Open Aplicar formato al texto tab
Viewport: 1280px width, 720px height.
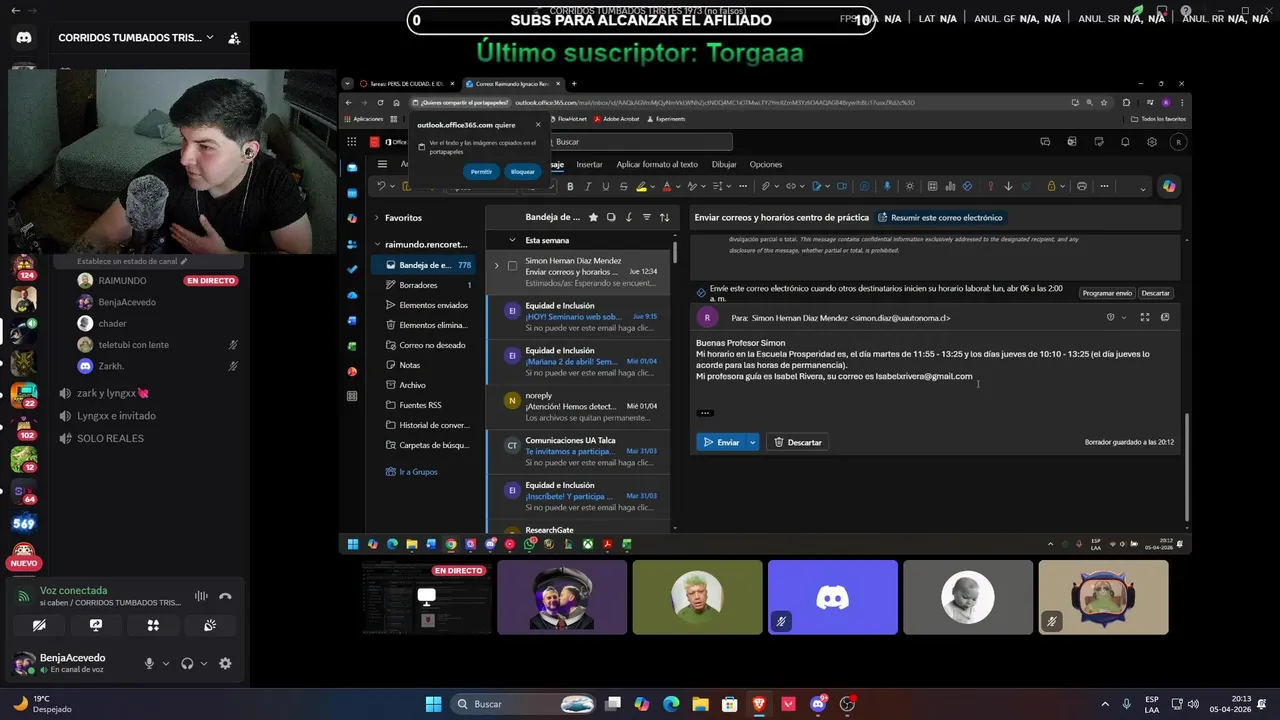pos(657,164)
